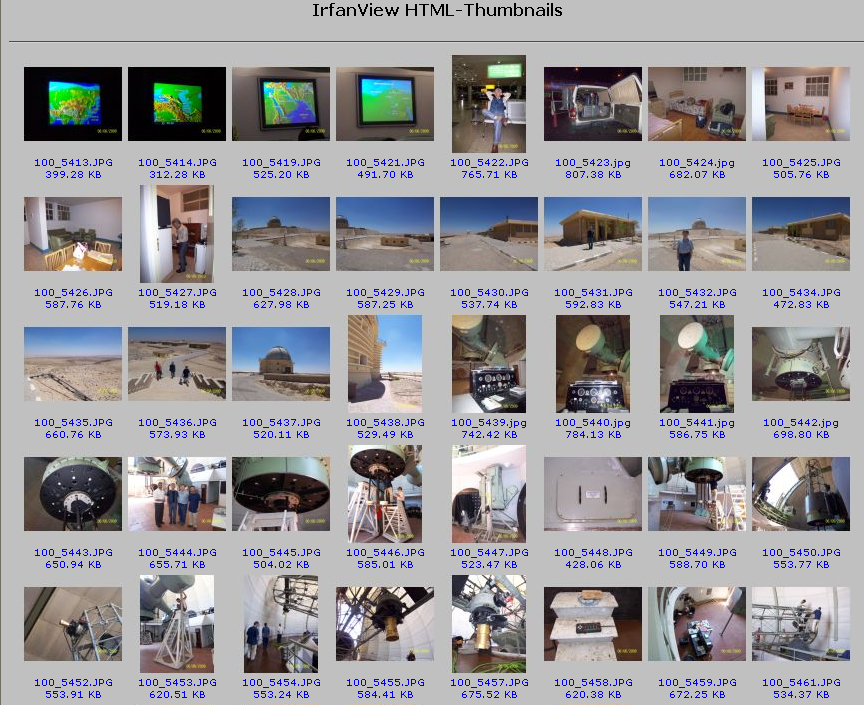
Task: Open thumbnail image of 100_5413.JPG
Action: coord(73,104)
